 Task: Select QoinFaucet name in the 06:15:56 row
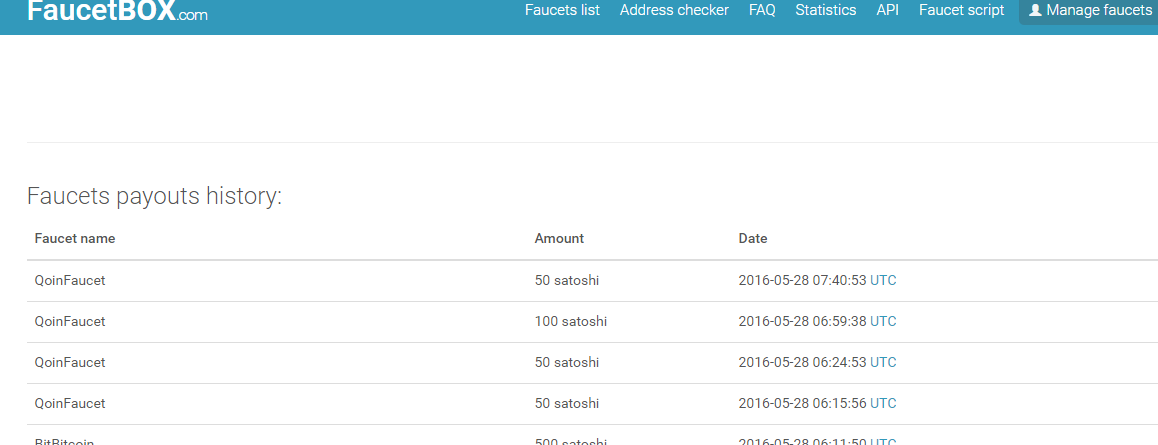(x=70, y=403)
